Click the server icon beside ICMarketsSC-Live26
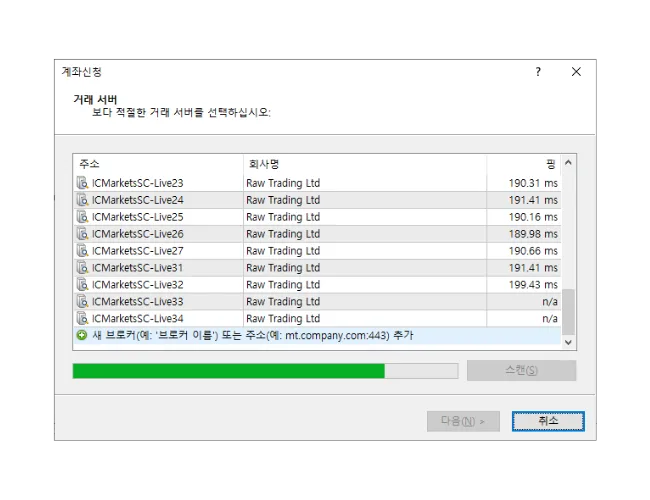The height and width of the screenshot is (500, 650). coord(82,234)
